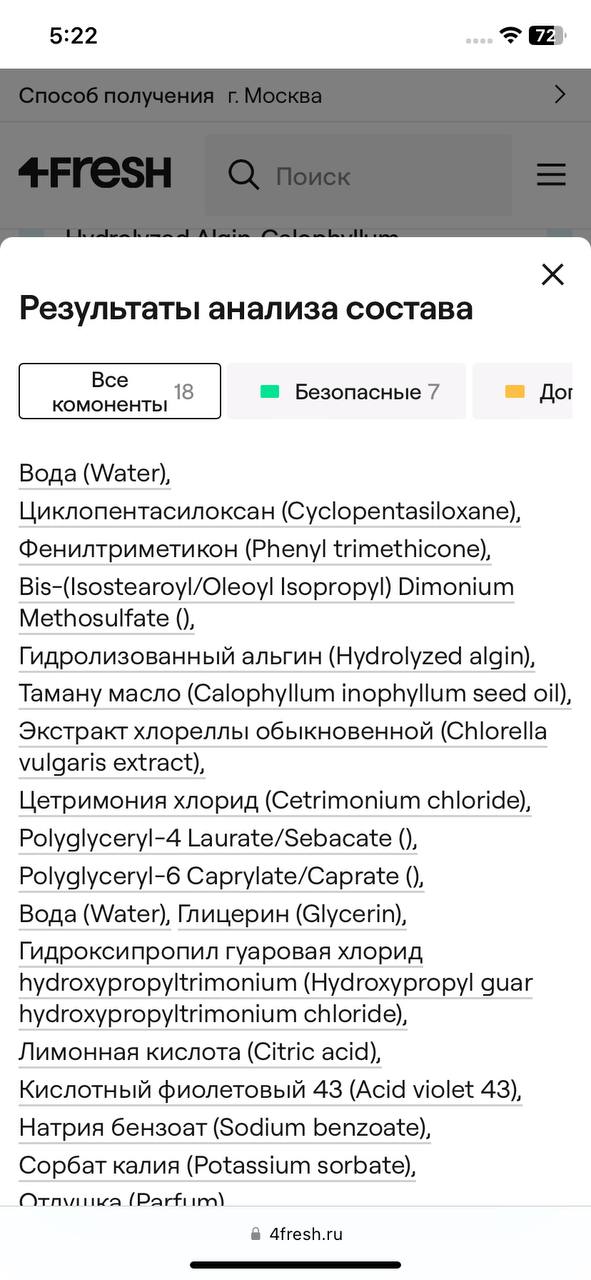Open Глицерин (Glycerin) ingredient link
This screenshot has height=1280, width=591.
click(292, 914)
